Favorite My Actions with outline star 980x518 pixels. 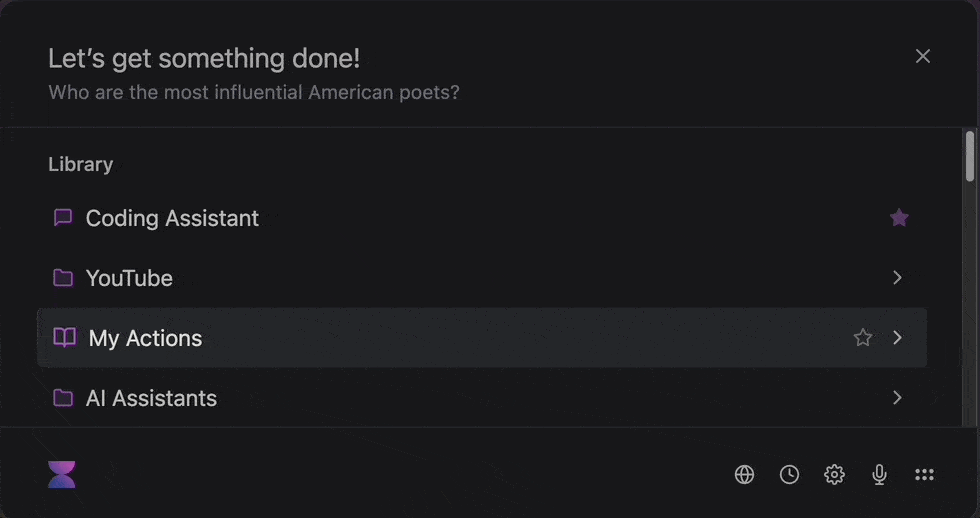coord(862,337)
